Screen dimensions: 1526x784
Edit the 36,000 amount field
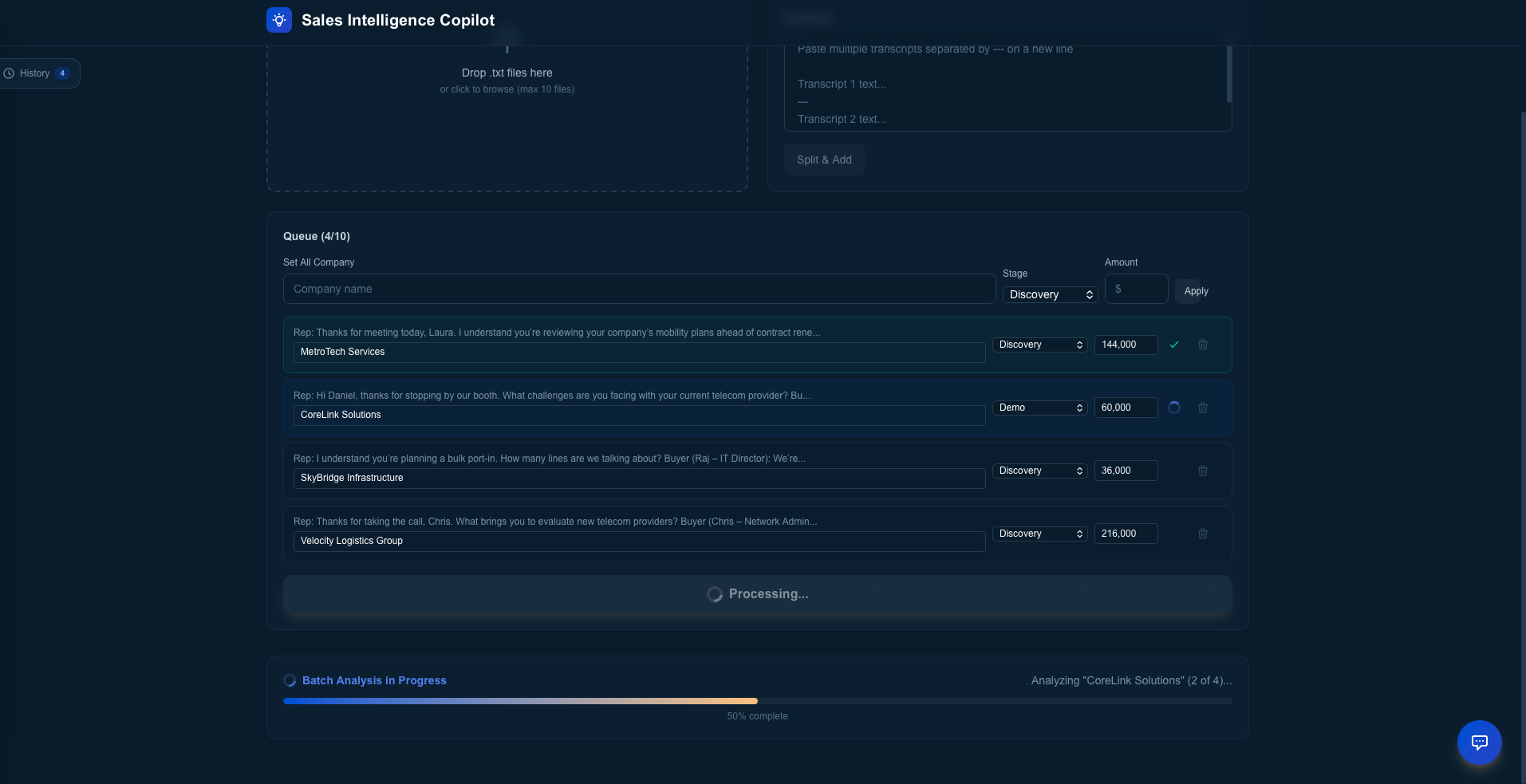point(1126,471)
